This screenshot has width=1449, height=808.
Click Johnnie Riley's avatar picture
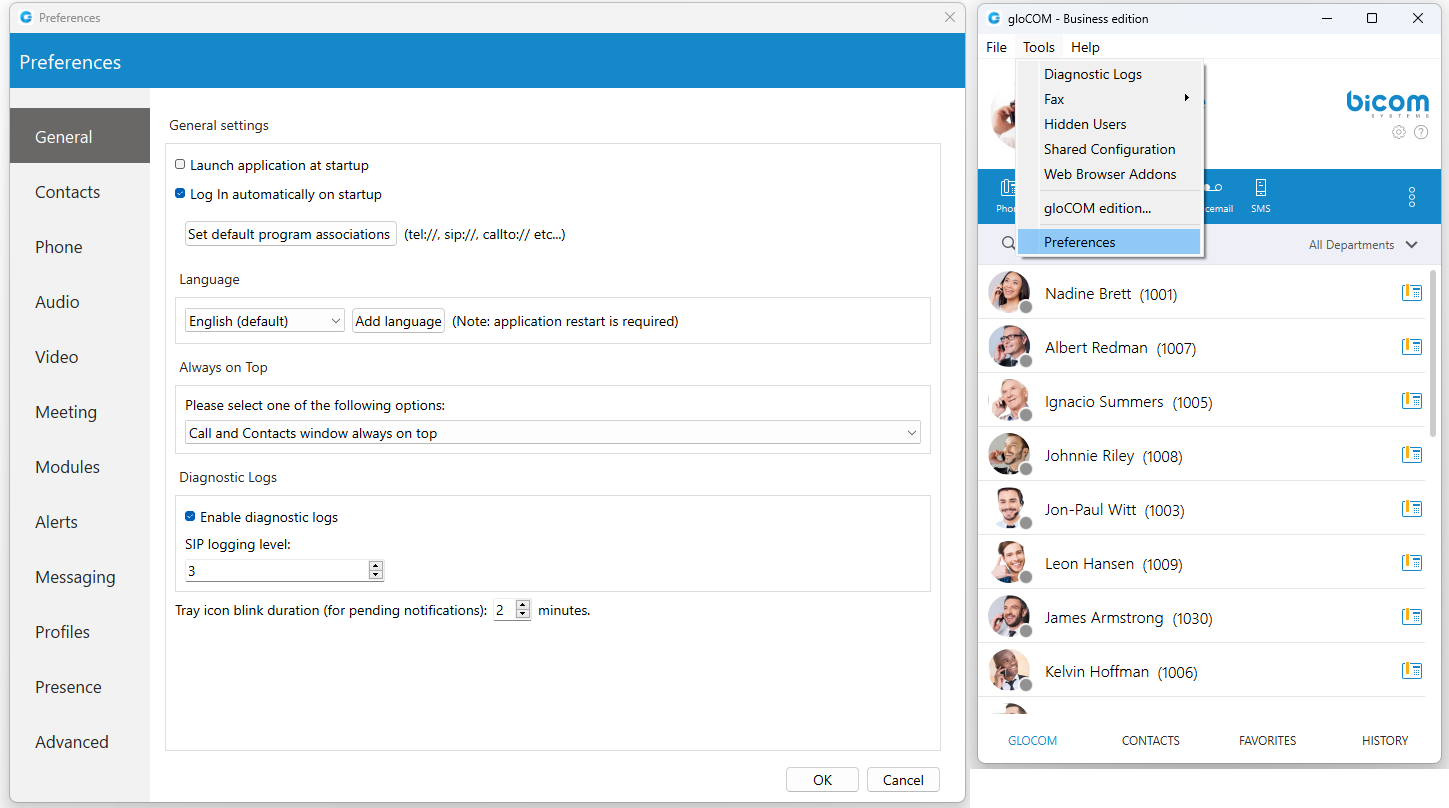tap(1009, 454)
